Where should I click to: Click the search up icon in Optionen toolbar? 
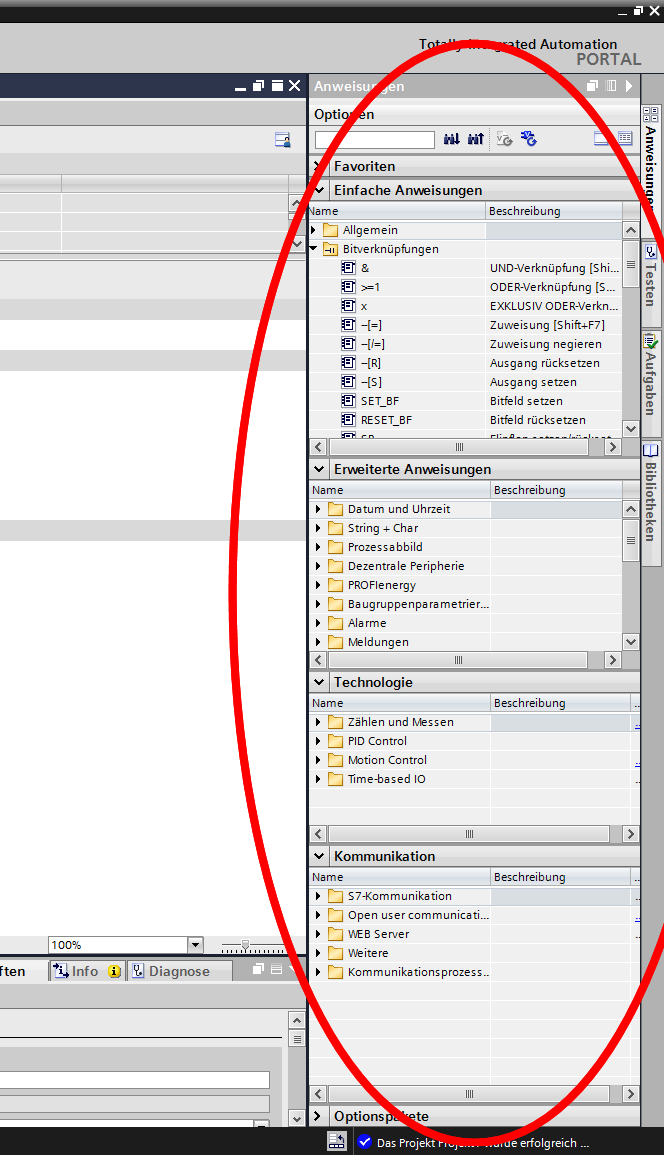[475, 139]
